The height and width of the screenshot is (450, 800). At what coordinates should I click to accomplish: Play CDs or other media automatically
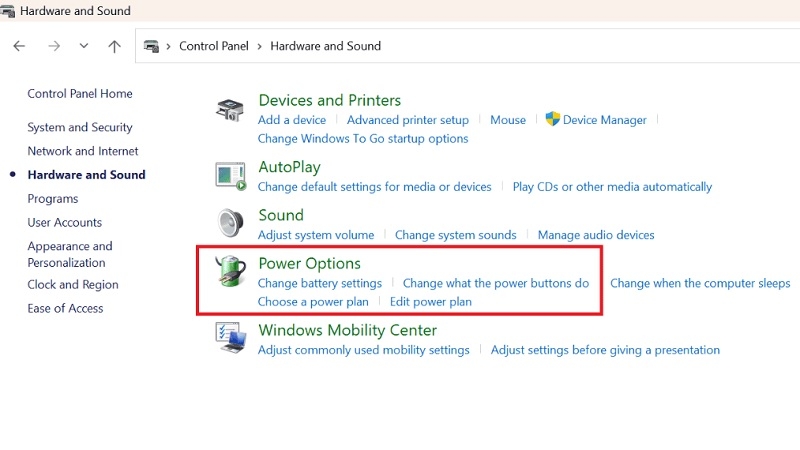coord(612,187)
